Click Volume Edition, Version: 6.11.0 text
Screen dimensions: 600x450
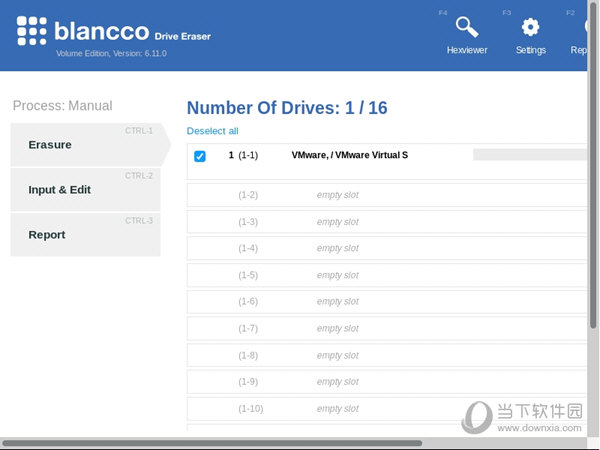coord(111,53)
